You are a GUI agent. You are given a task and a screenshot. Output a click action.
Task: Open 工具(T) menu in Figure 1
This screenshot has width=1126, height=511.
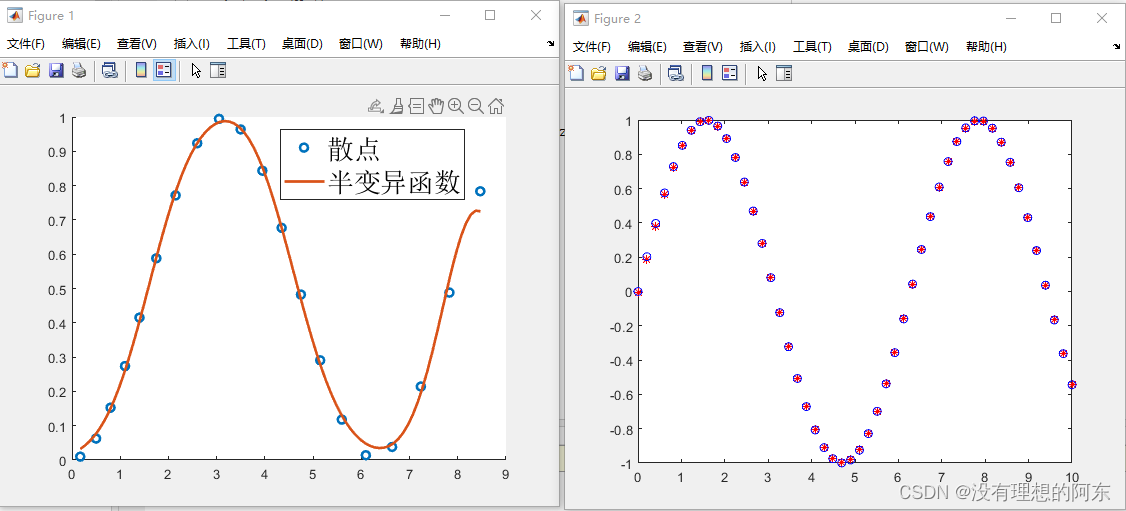pos(246,44)
